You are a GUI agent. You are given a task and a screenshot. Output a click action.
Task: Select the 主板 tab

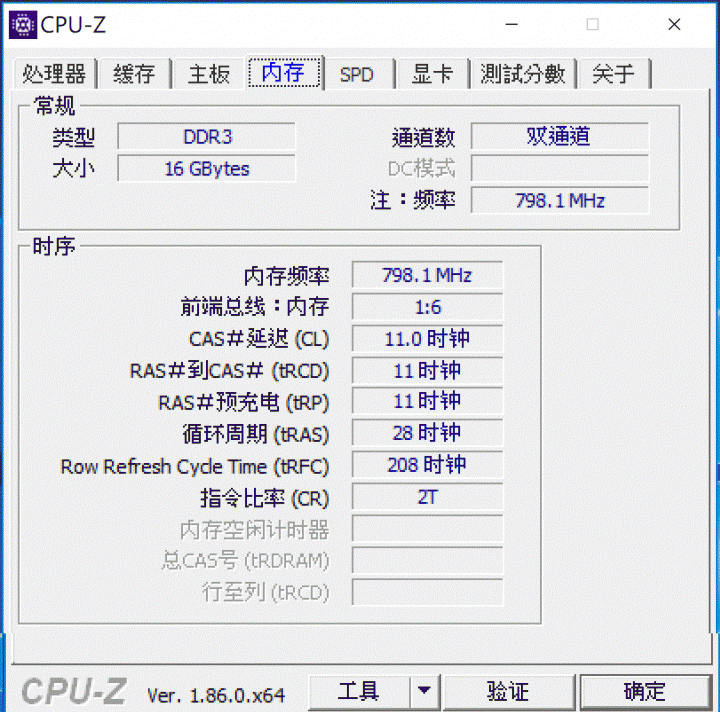pos(209,73)
